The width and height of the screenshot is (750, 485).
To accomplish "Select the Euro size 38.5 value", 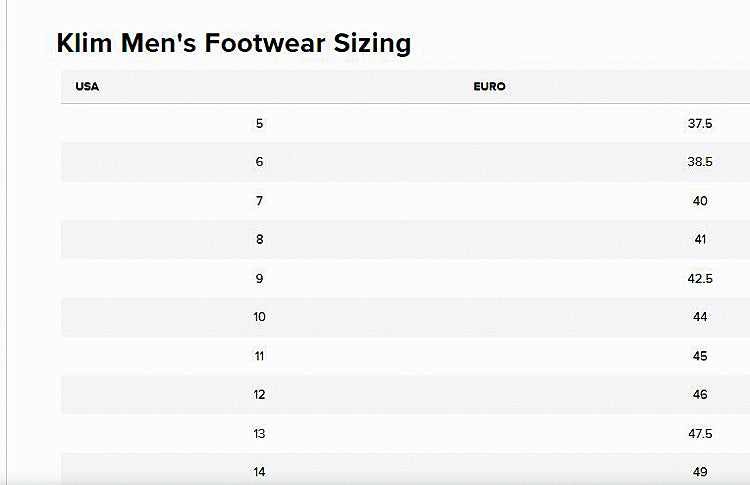I will (700, 162).
